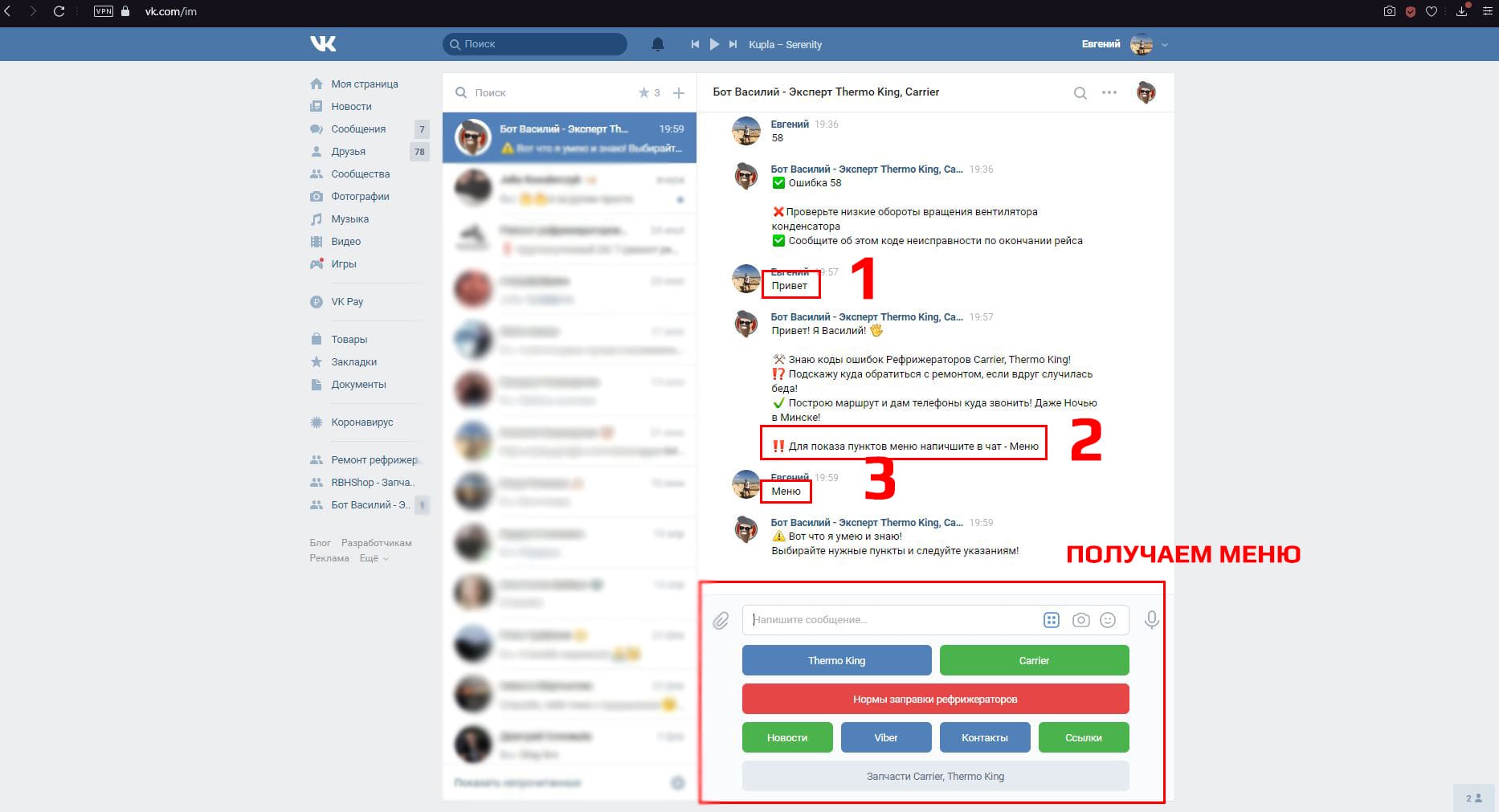The height and width of the screenshot is (812, 1499).
Task: Select the Бот Василий conversation in the list
Action: click(570, 138)
